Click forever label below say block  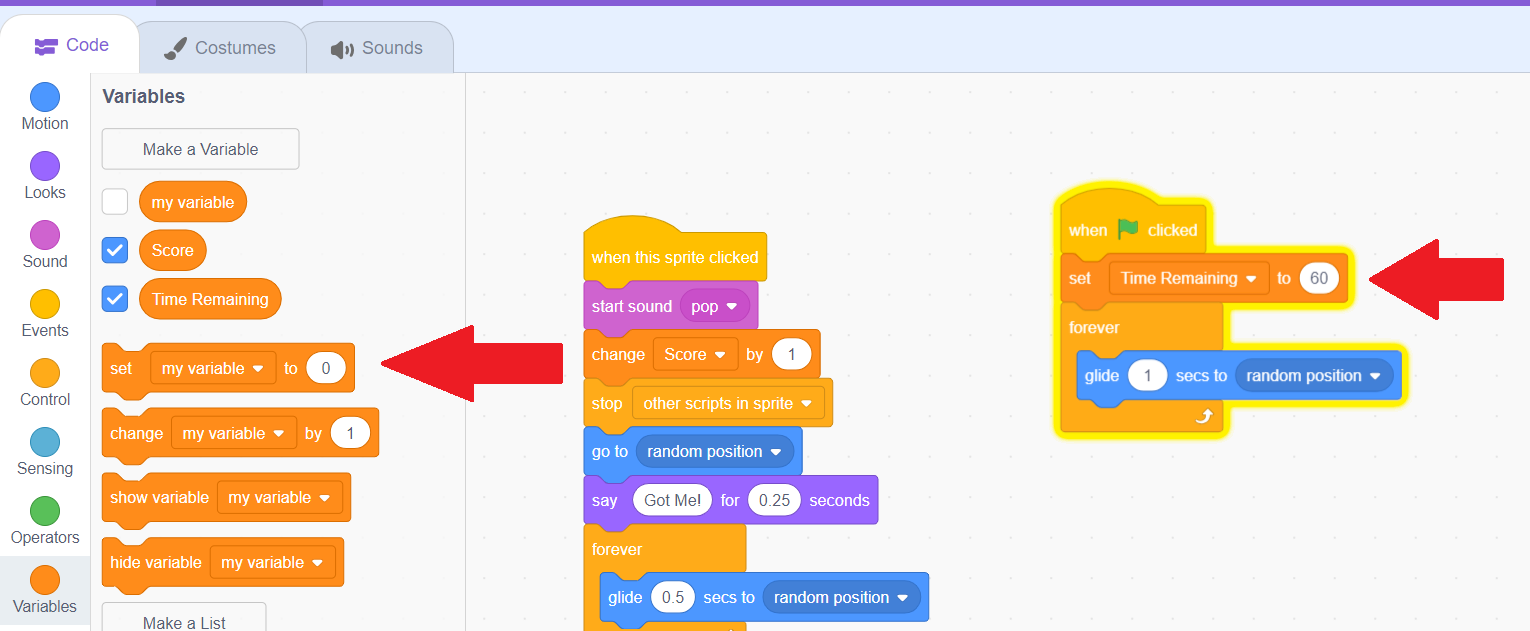[617, 549]
